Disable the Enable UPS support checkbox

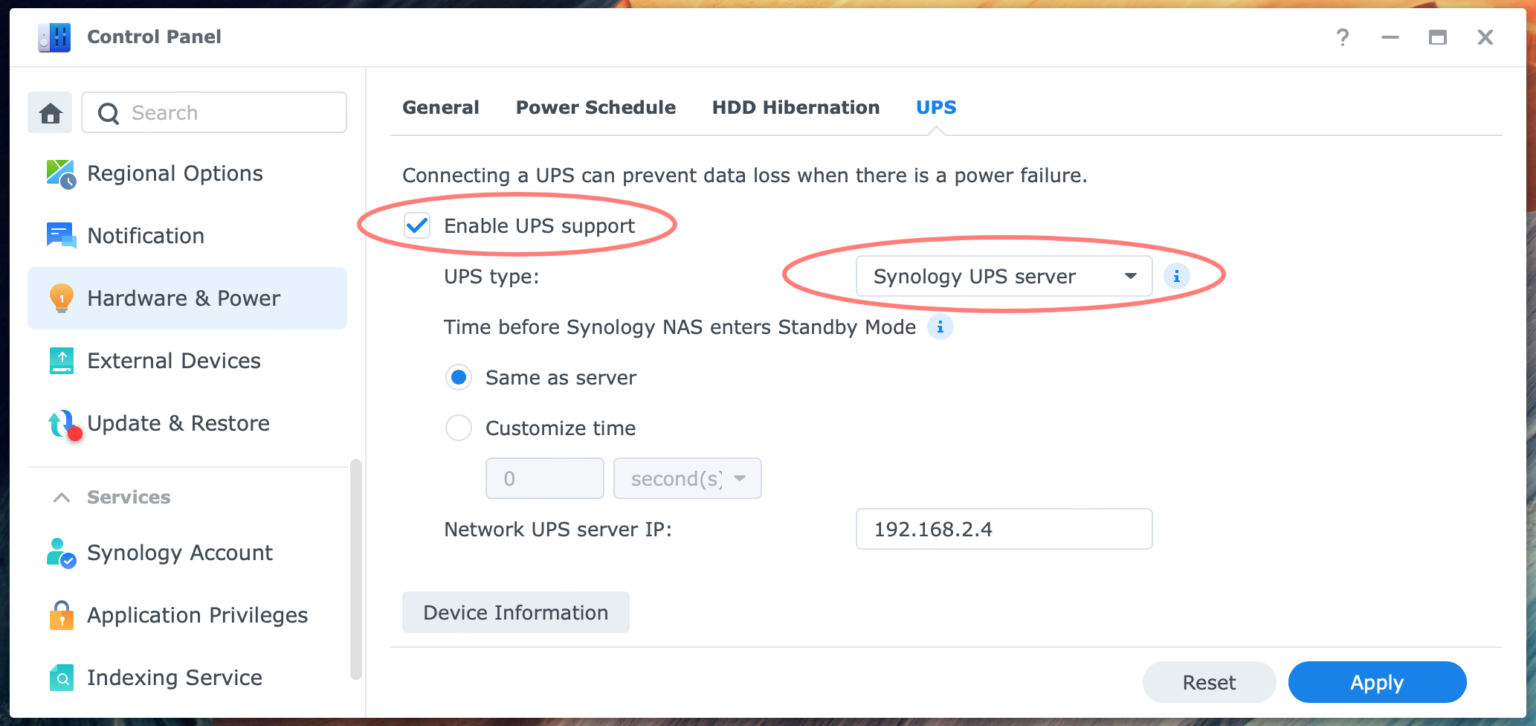point(417,225)
